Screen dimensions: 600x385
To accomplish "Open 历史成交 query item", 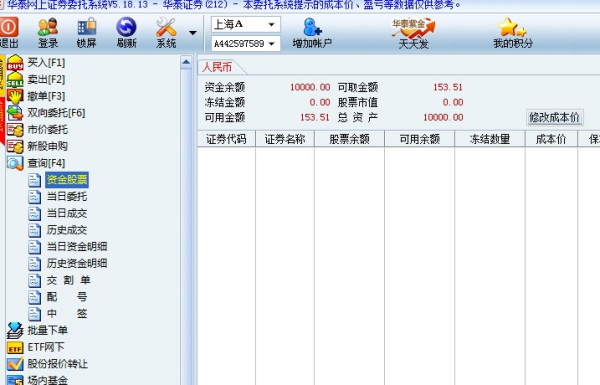I will click(67, 230).
